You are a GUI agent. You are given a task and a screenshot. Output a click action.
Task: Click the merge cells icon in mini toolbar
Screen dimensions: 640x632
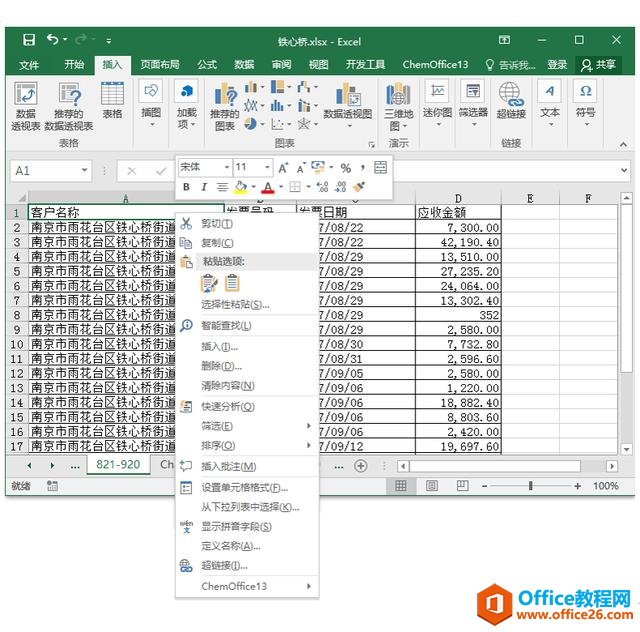point(380,167)
